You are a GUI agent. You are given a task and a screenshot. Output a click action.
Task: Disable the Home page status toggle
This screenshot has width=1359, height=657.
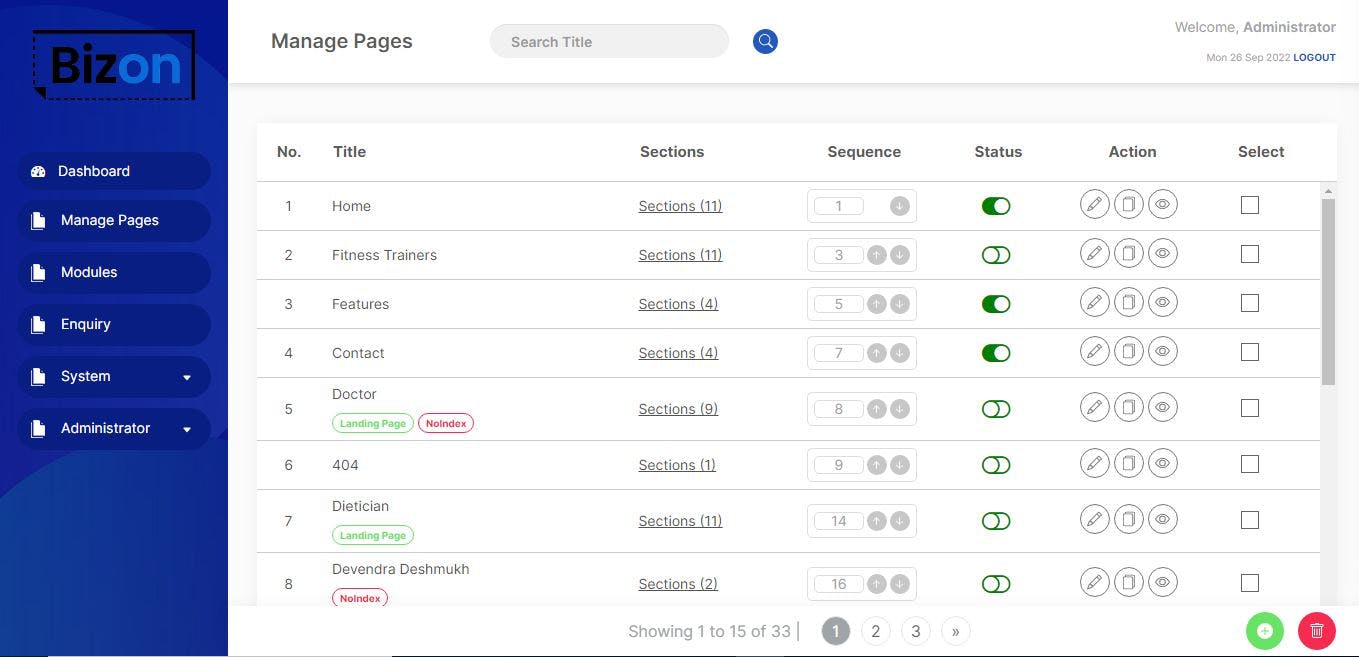point(996,206)
